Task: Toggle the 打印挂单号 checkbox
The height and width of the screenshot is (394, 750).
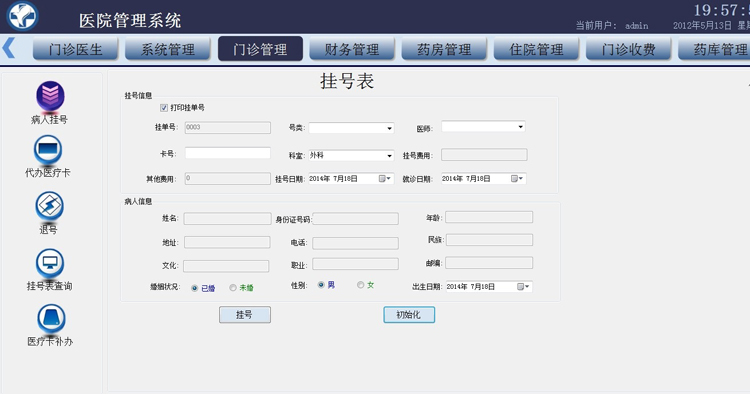Action: tap(164, 108)
